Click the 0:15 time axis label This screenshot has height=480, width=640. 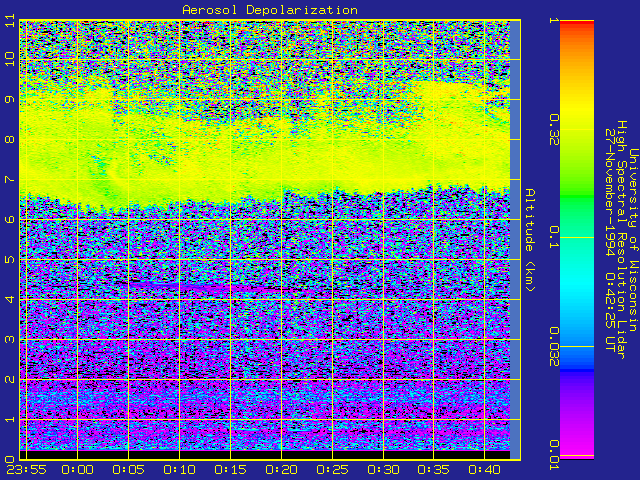pyautogui.click(x=231, y=470)
